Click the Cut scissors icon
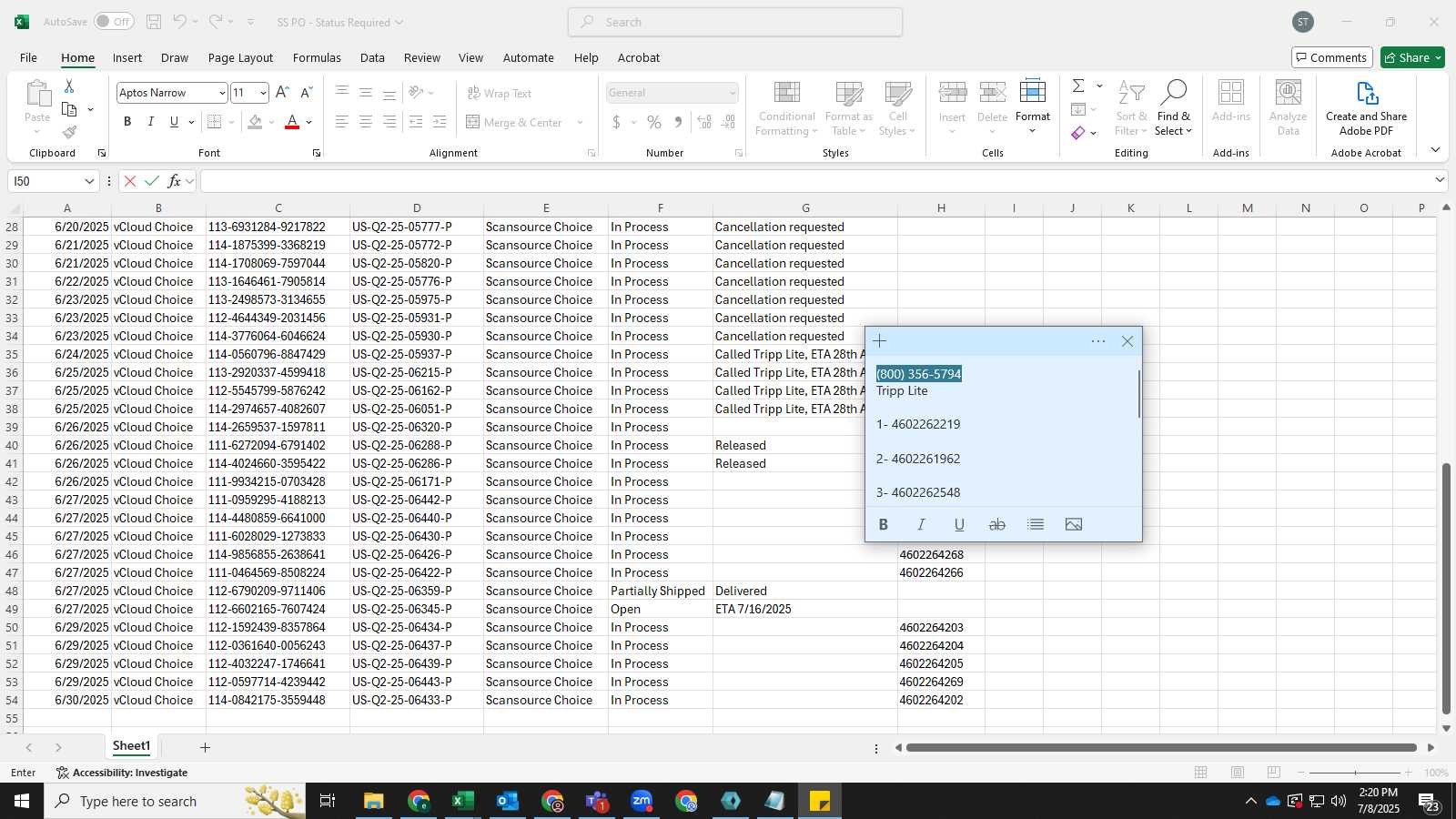Screen dimensions: 1456x819 click(69, 86)
